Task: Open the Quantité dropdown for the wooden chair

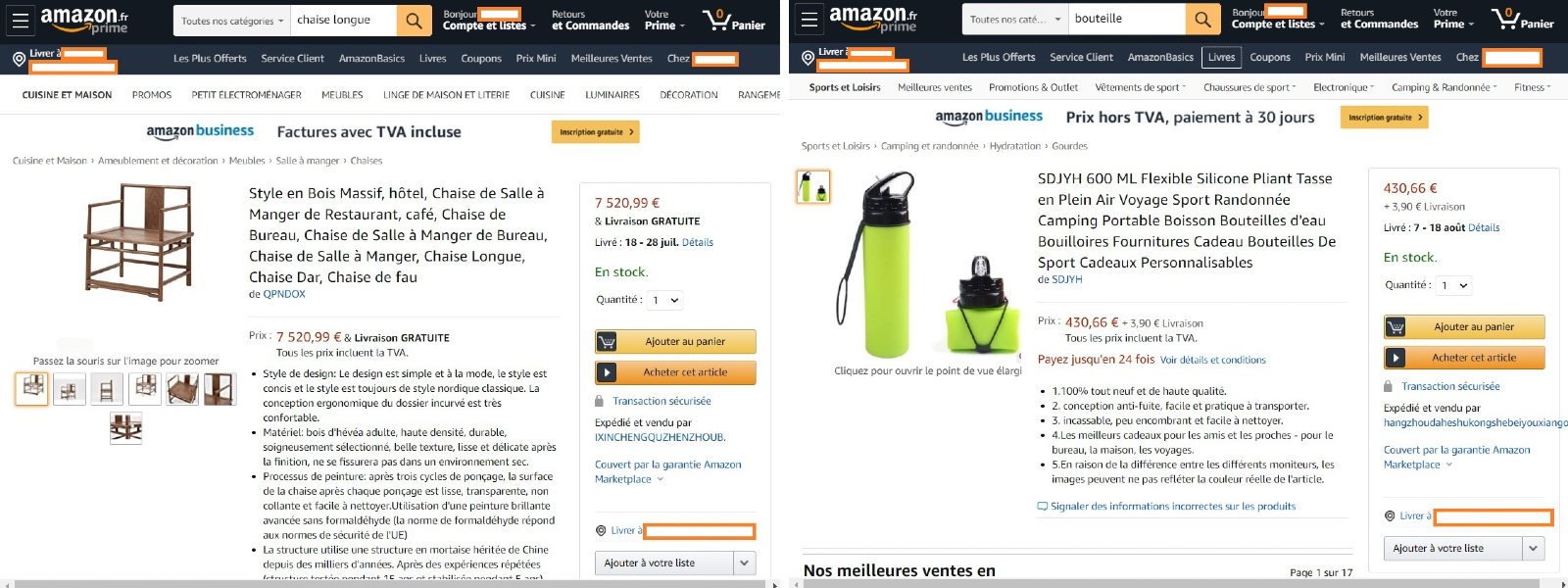Action: coord(665,300)
